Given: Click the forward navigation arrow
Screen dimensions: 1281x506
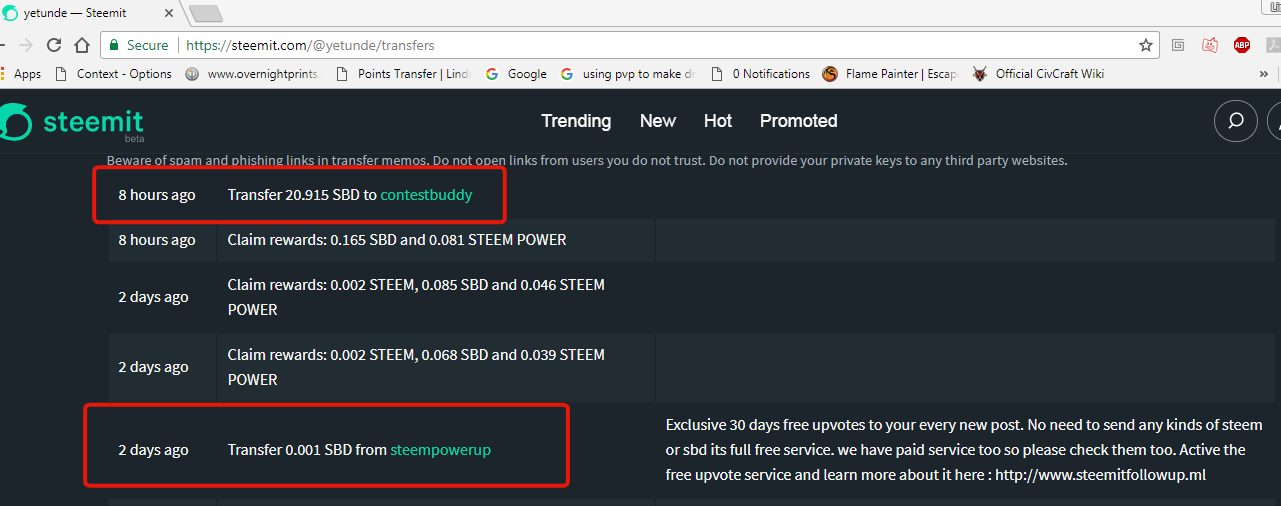Looking at the screenshot, I should pos(26,45).
